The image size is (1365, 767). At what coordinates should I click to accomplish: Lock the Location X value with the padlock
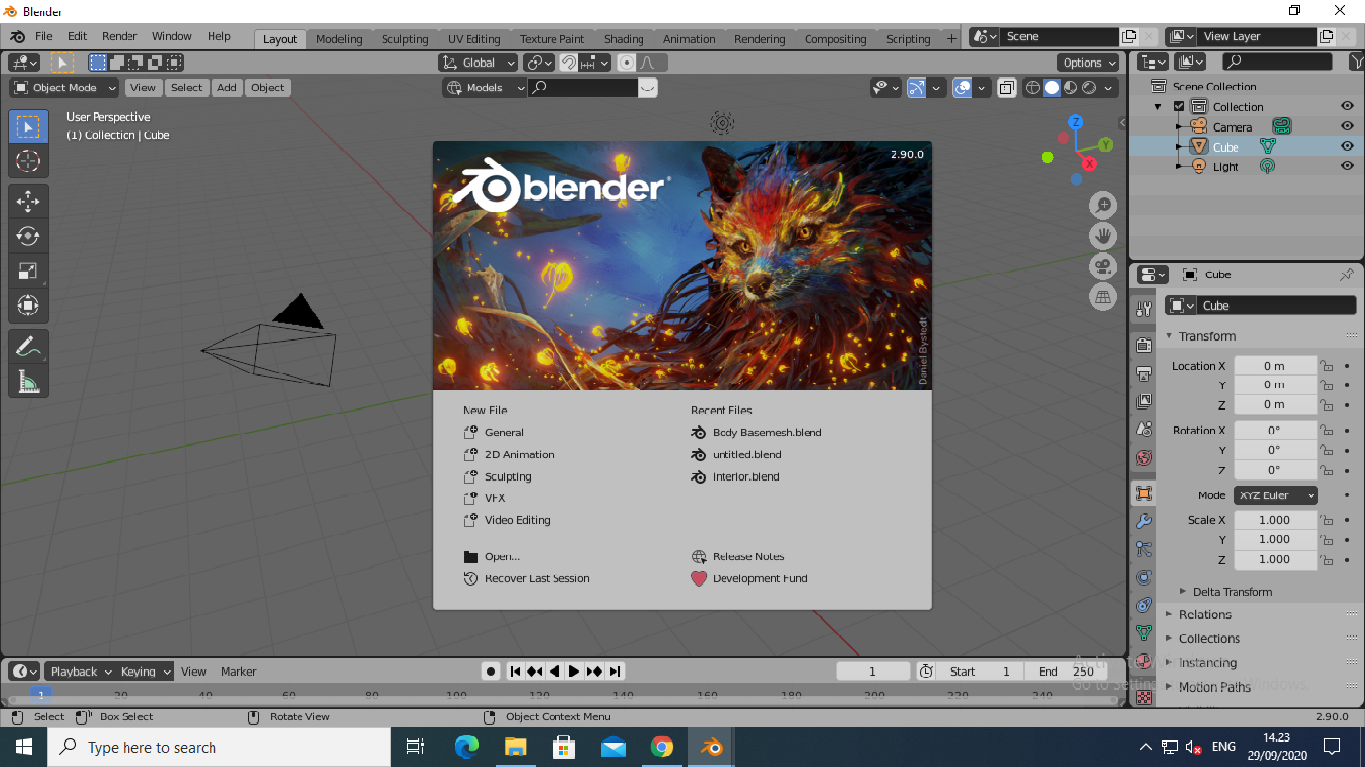tap(1326, 365)
